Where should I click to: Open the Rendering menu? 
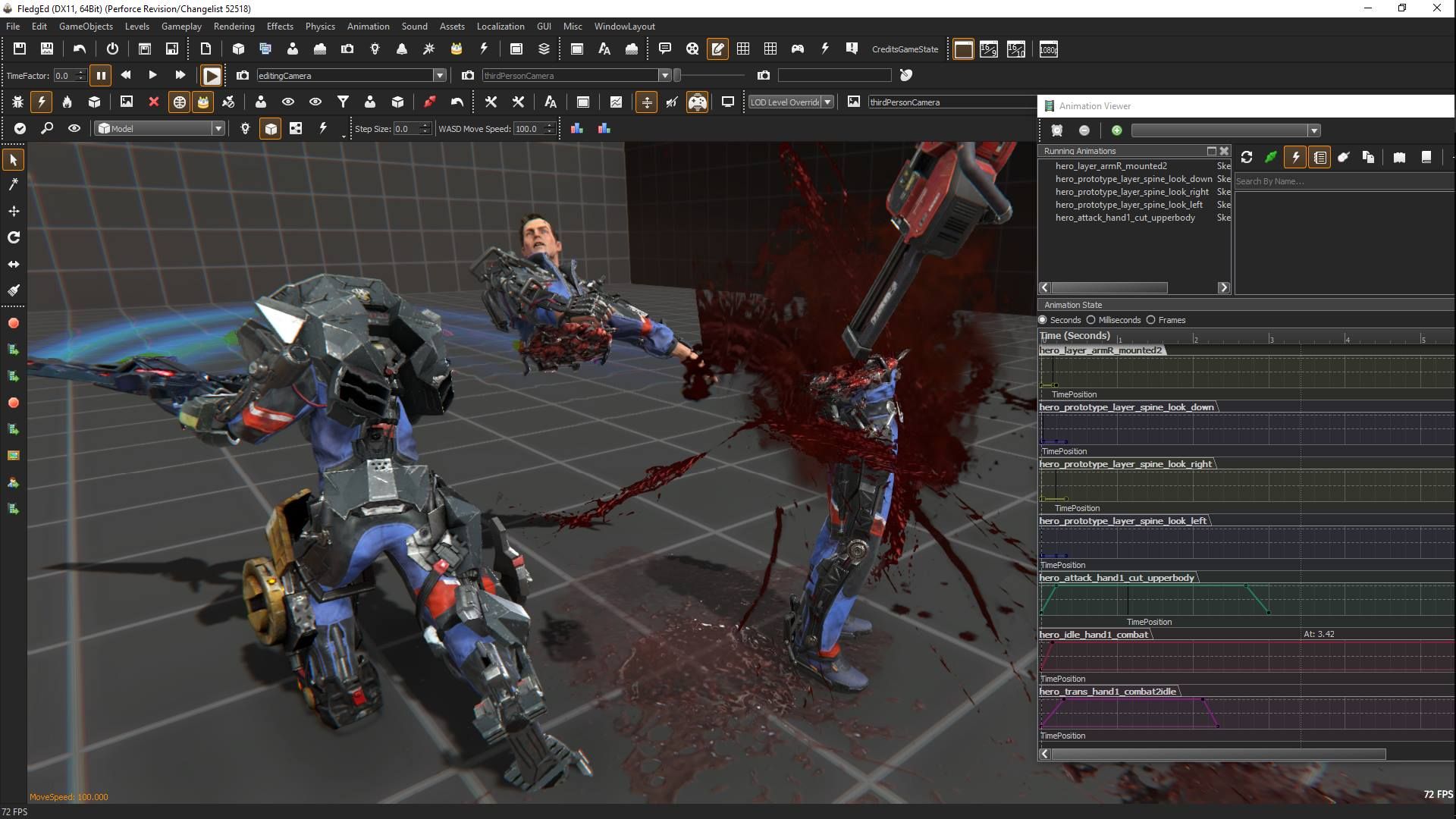[x=234, y=26]
